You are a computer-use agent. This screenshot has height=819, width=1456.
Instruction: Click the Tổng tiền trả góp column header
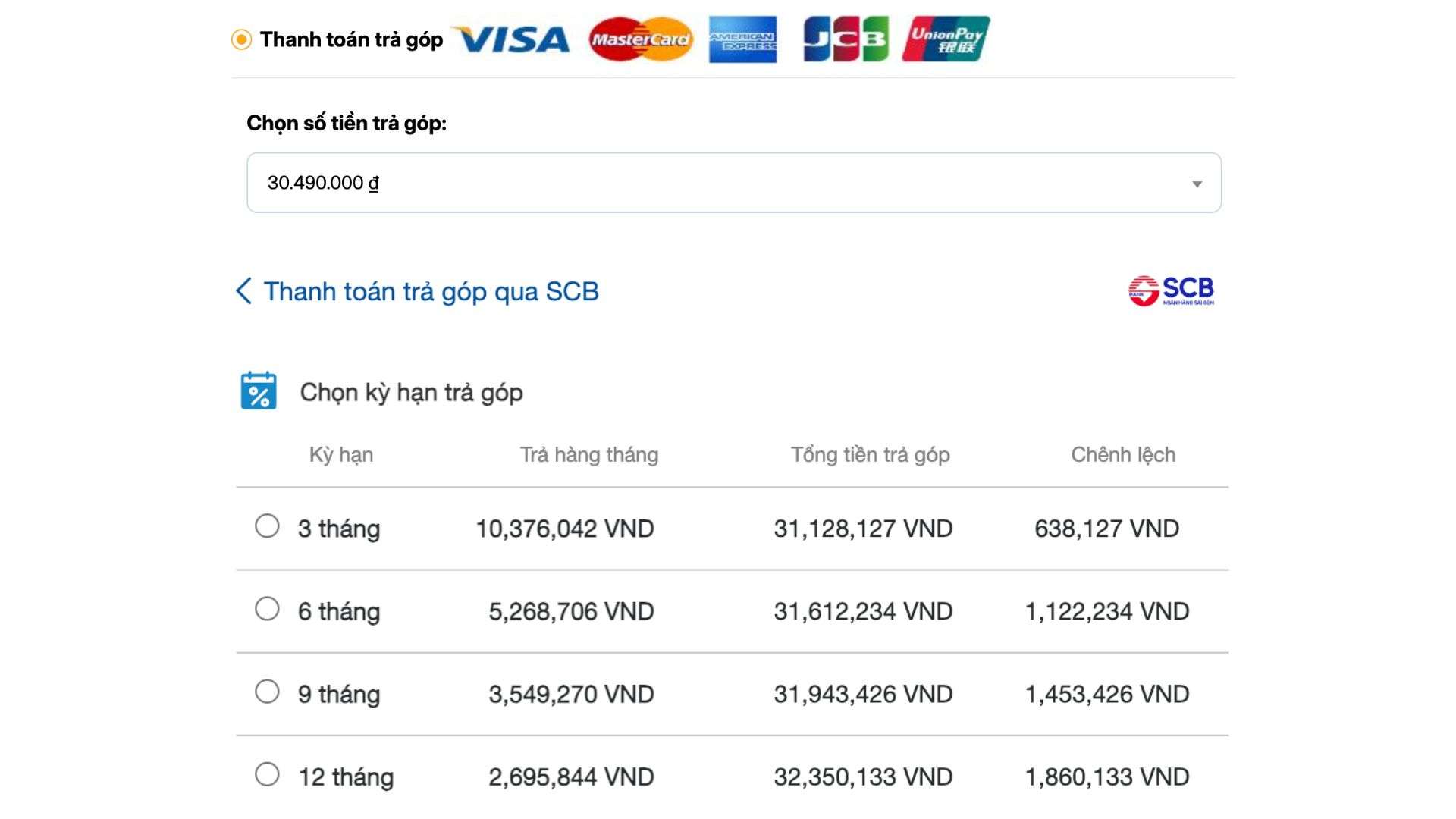pyautogui.click(x=870, y=455)
